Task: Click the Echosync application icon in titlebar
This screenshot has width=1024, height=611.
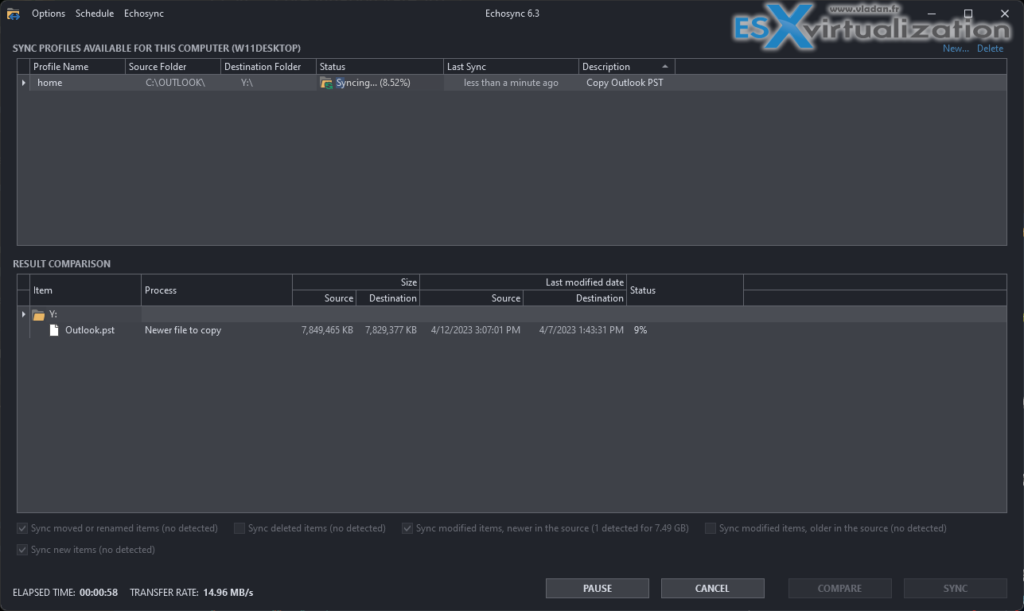Action: click(x=12, y=13)
